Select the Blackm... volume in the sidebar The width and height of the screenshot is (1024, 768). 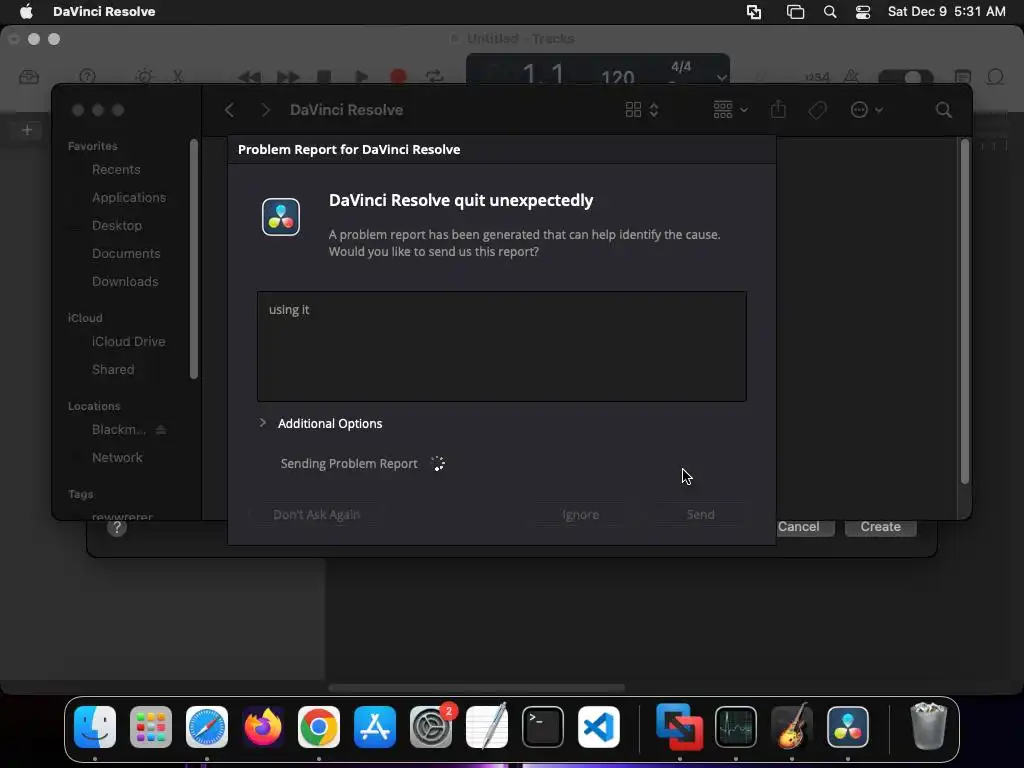(118, 430)
